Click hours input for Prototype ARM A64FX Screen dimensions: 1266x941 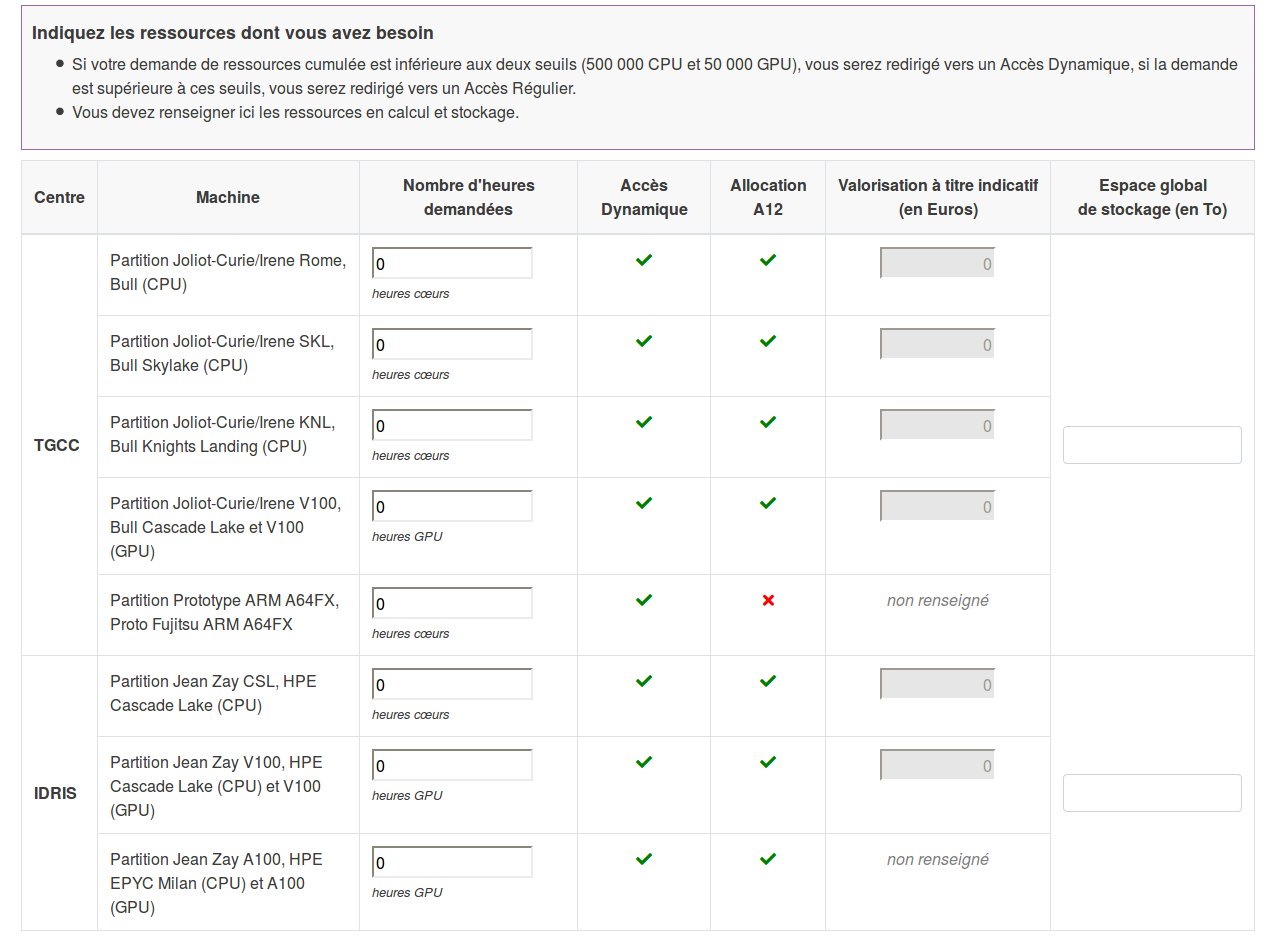tap(452, 603)
